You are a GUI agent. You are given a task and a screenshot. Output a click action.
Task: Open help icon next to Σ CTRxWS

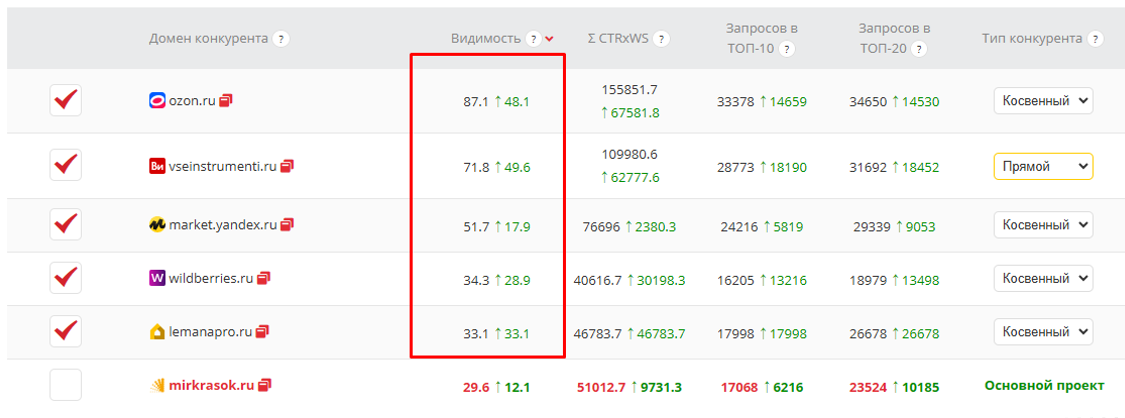tap(662, 39)
